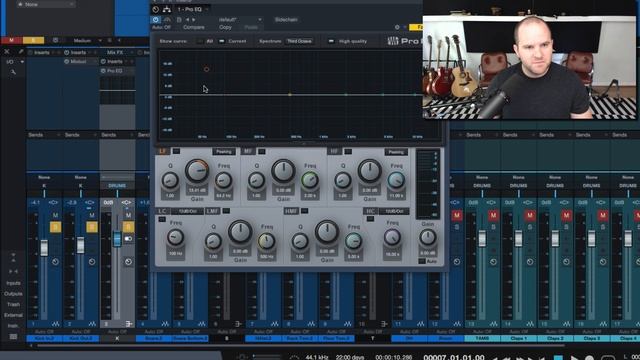640x360 pixels.
Task: Enable the LMF band toggle
Action: pos(226,211)
